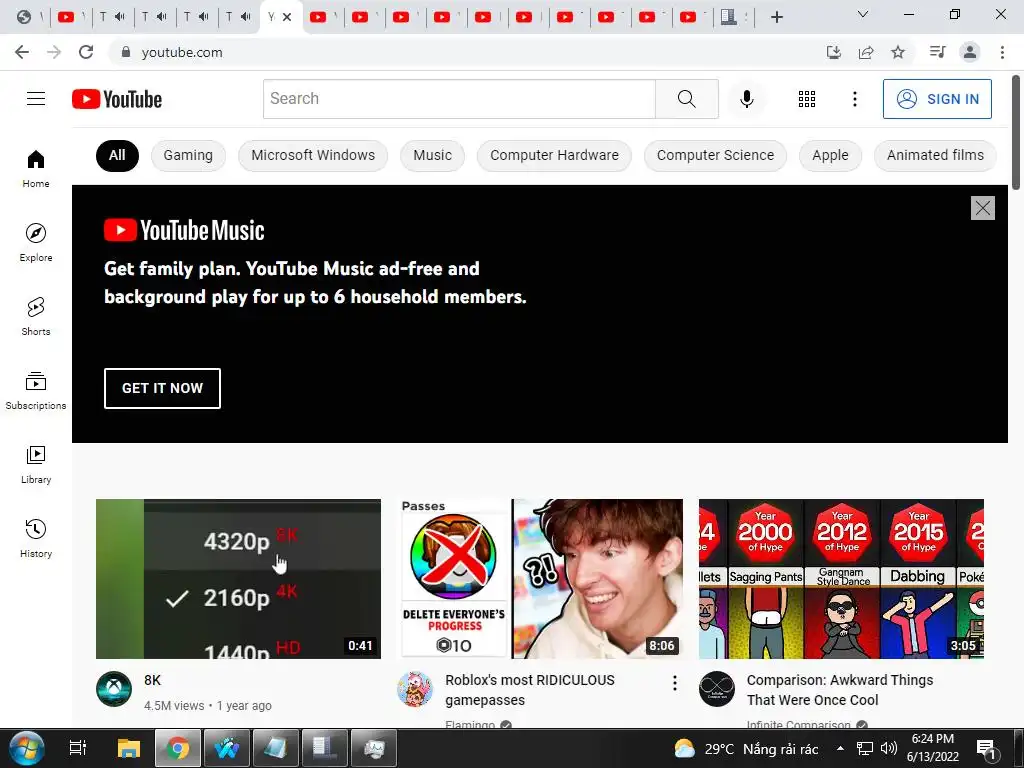Click the SIGN IN button
The image size is (1024, 768).
click(x=937, y=99)
